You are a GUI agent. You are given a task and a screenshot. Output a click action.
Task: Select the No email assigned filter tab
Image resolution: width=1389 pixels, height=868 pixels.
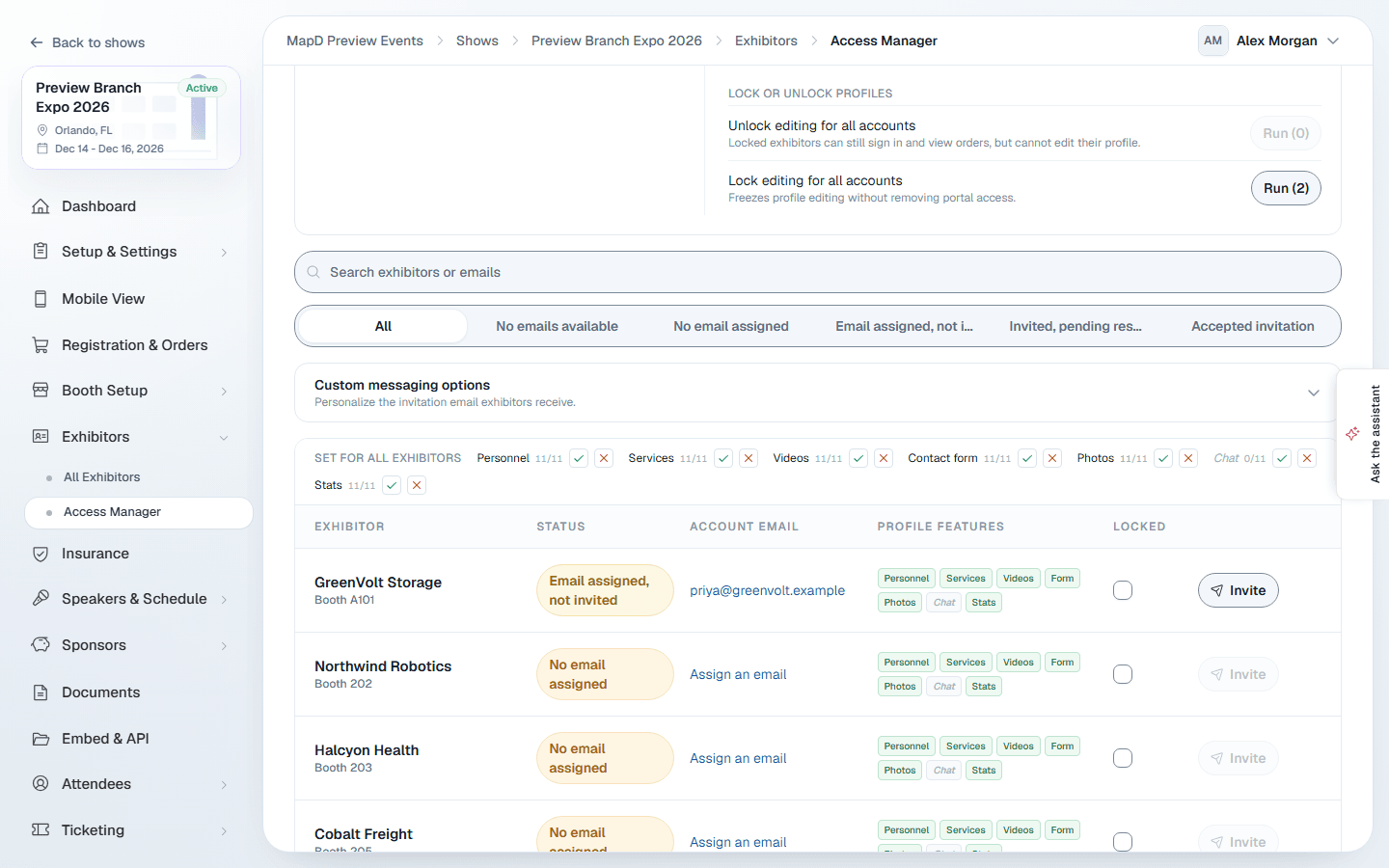(731, 326)
